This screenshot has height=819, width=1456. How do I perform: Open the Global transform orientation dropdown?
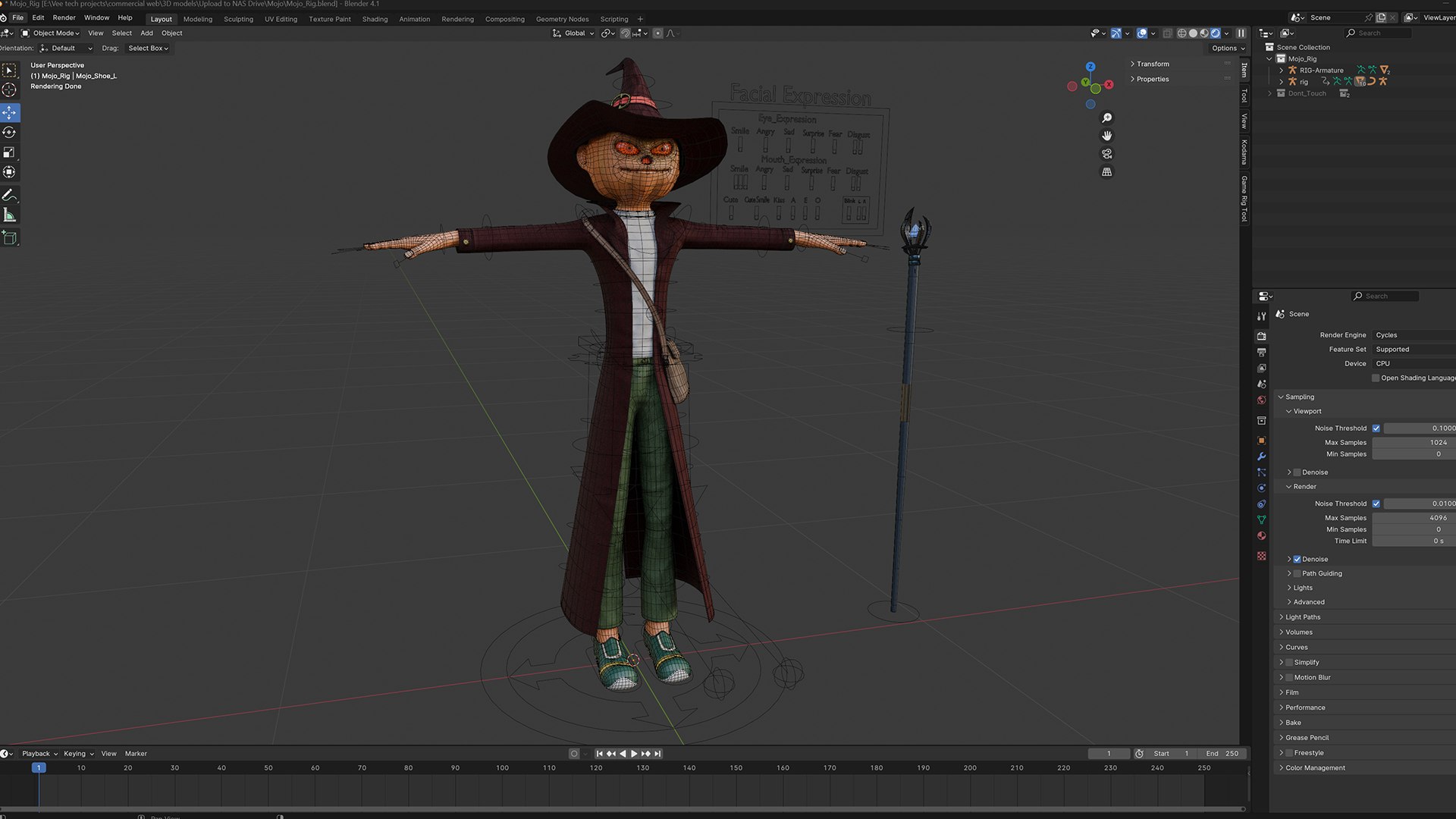(573, 33)
